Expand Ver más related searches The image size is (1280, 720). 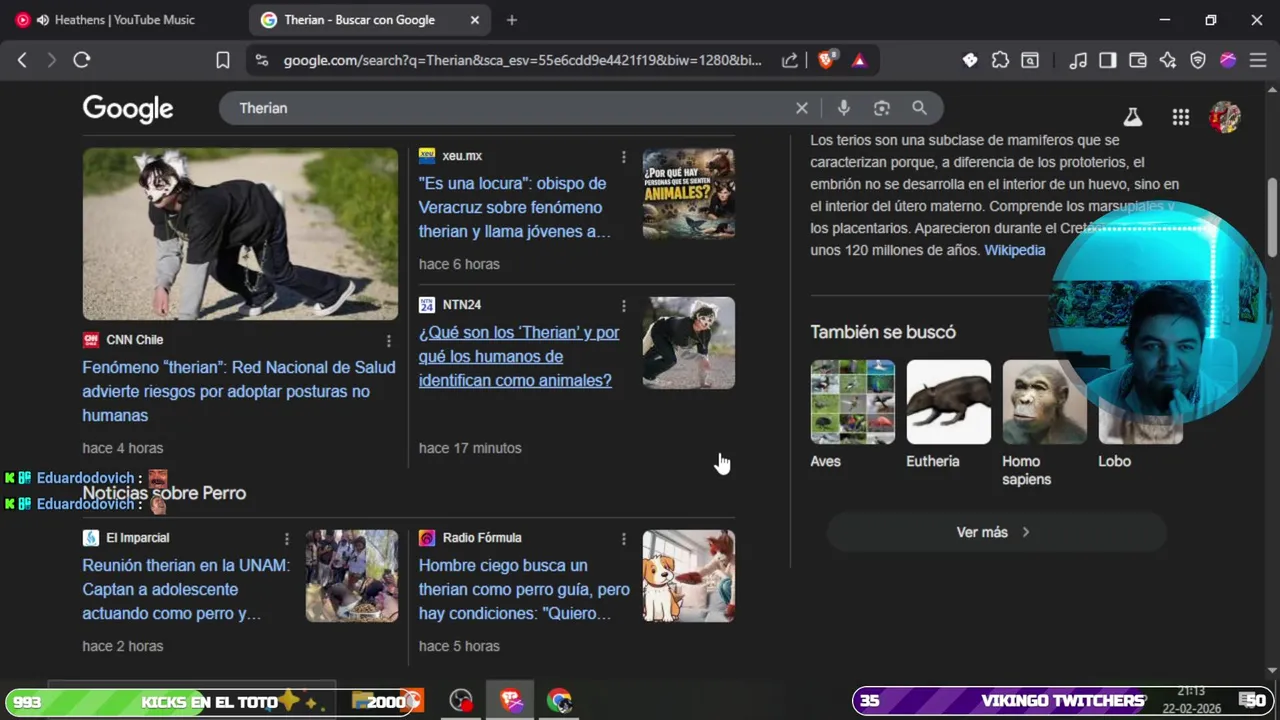996,532
